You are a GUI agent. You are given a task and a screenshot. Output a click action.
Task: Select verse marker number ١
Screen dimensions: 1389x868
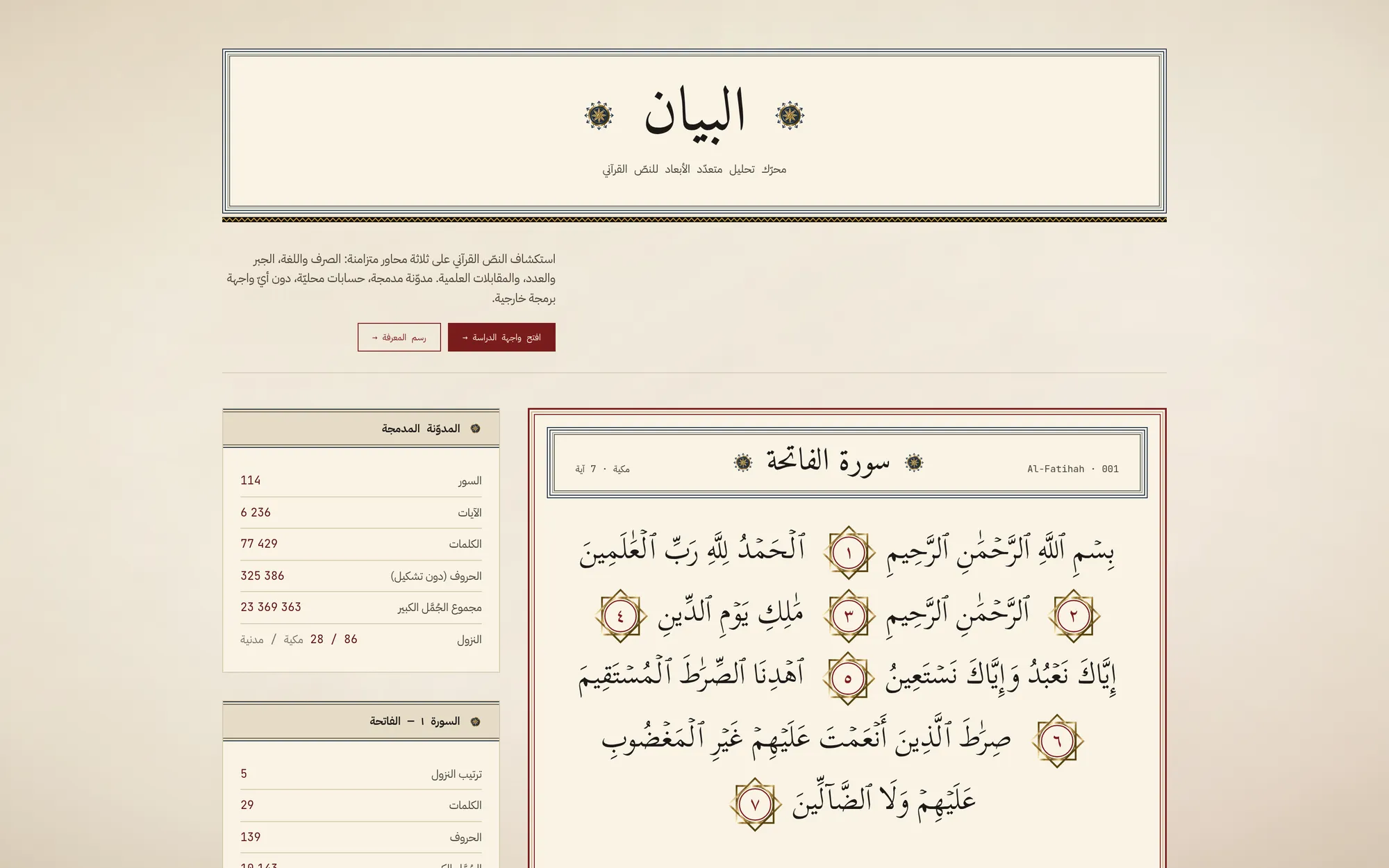pyautogui.click(x=849, y=553)
